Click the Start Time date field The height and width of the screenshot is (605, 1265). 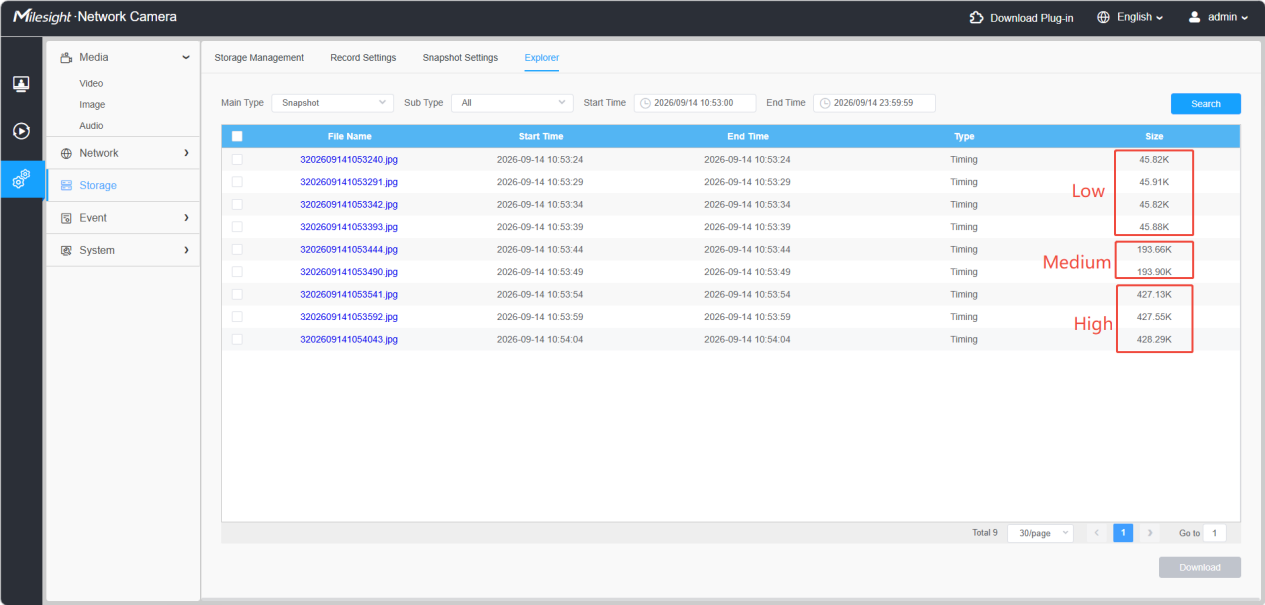[x=695, y=103]
